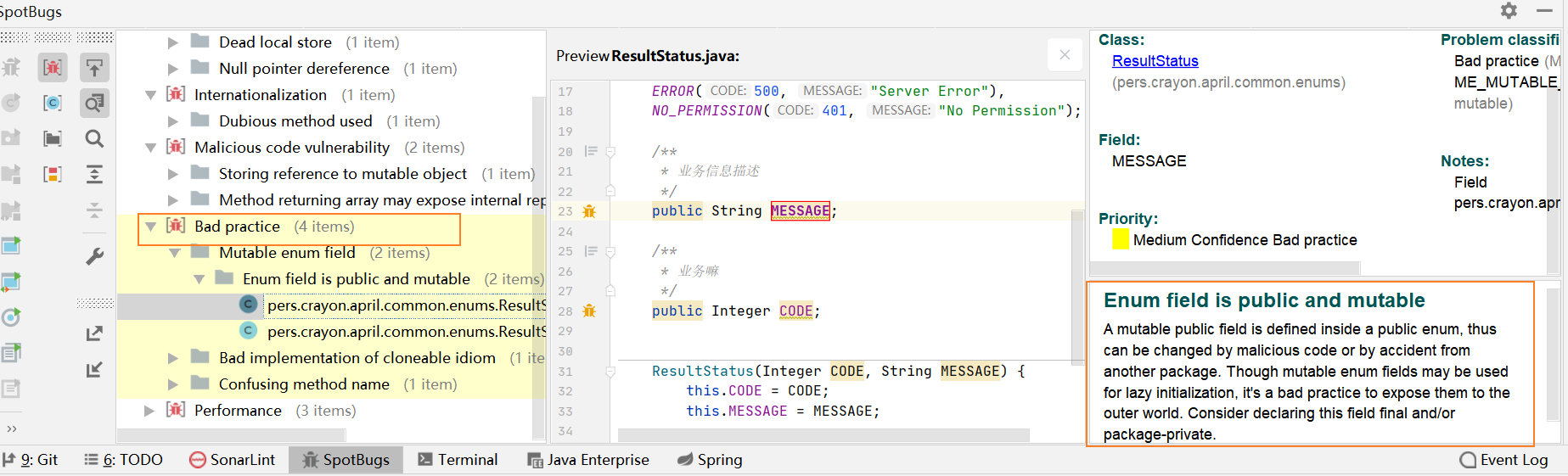Click the grayed analyze bug icon at top

[11, 67]
